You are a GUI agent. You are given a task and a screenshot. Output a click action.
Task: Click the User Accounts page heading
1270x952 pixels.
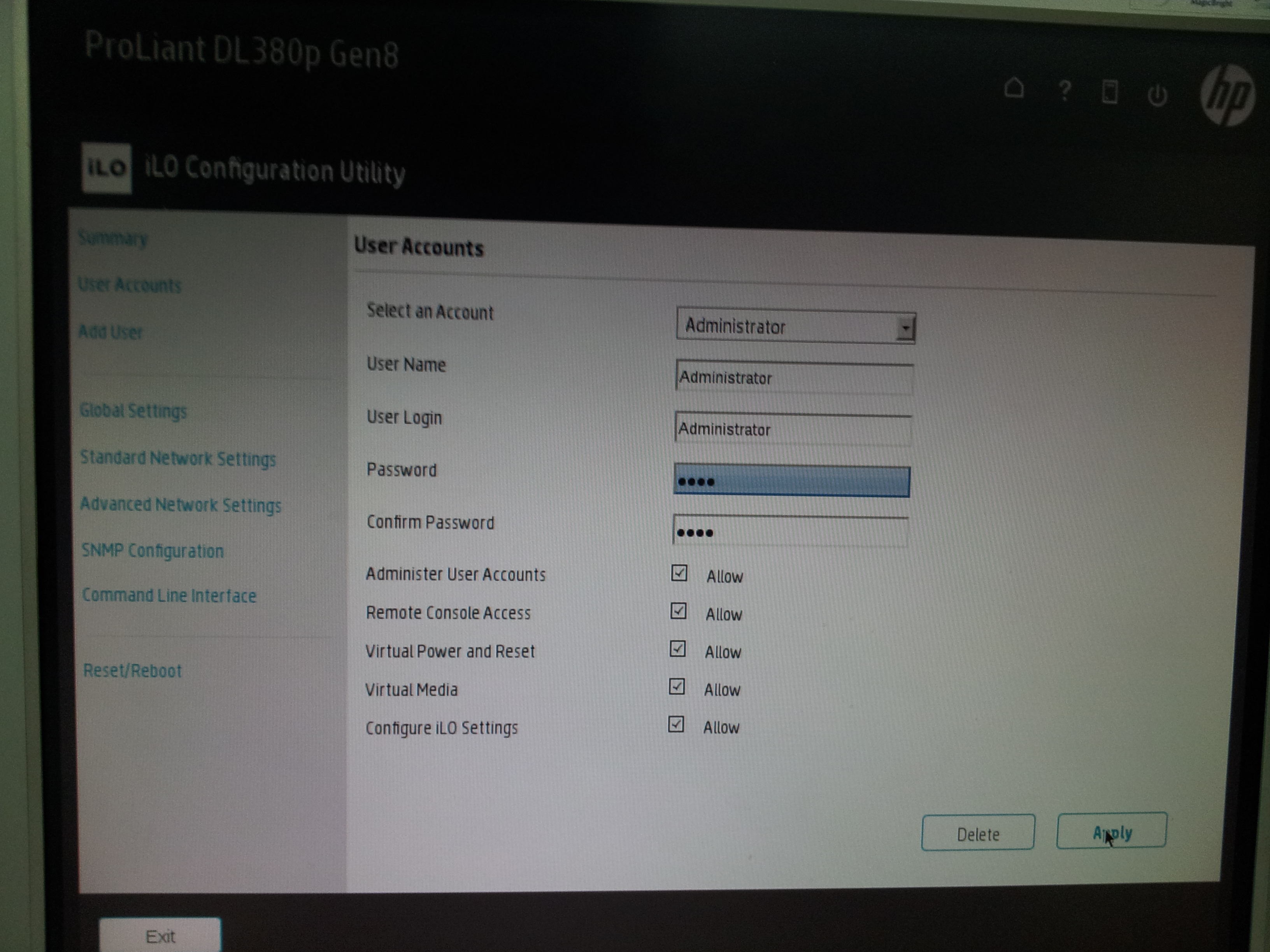click(419, 247)
